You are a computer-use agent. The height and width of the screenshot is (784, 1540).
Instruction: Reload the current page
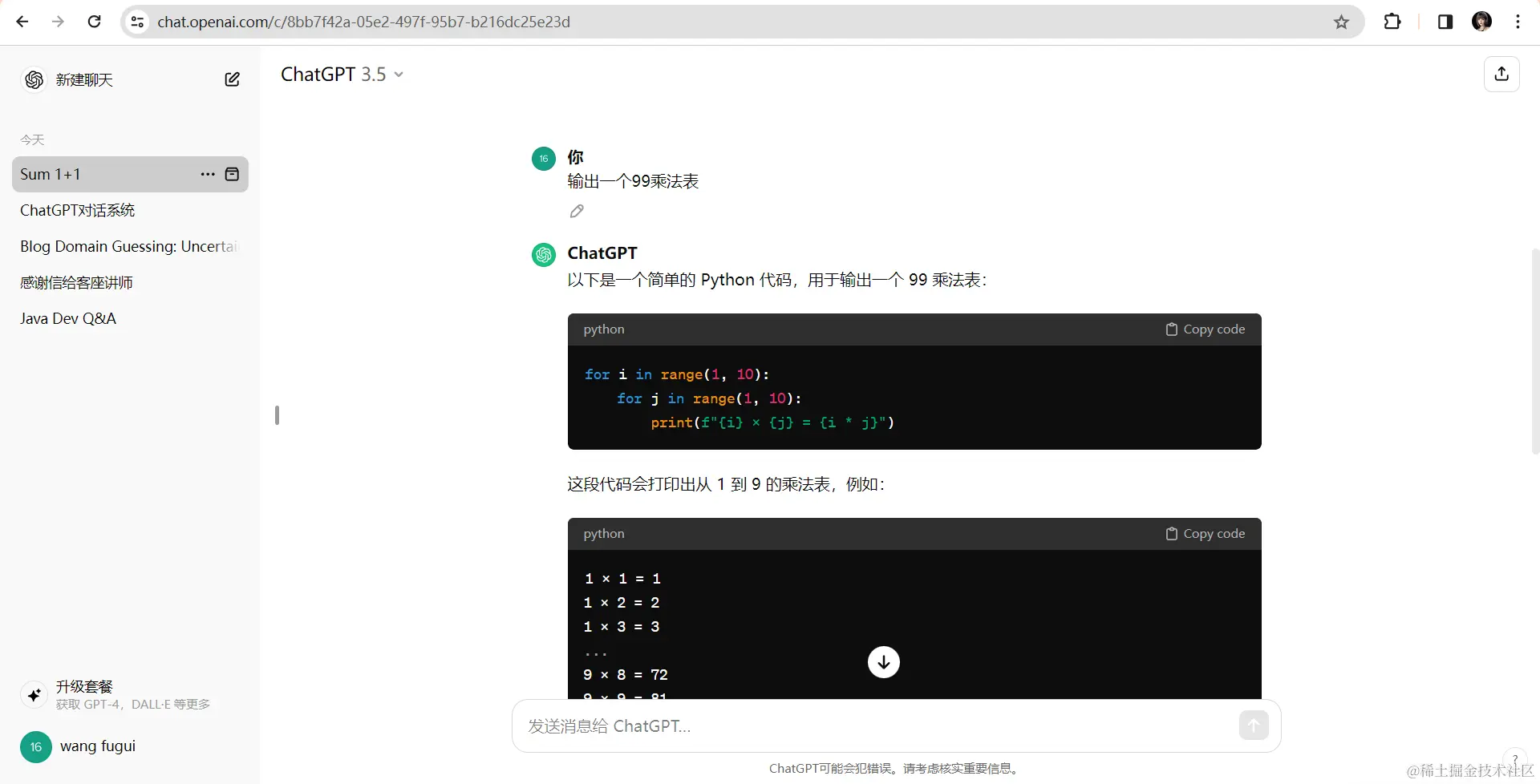[x=94, y=22]
